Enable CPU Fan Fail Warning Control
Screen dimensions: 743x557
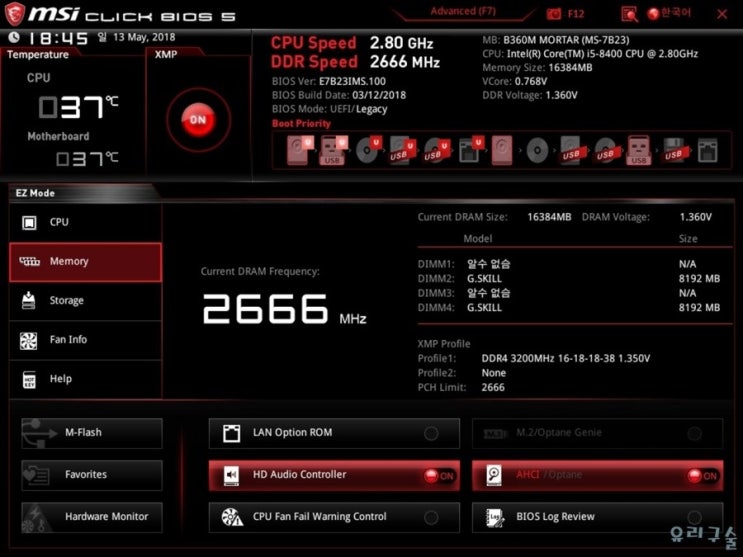pyautogui.click(x=334, y=517)
